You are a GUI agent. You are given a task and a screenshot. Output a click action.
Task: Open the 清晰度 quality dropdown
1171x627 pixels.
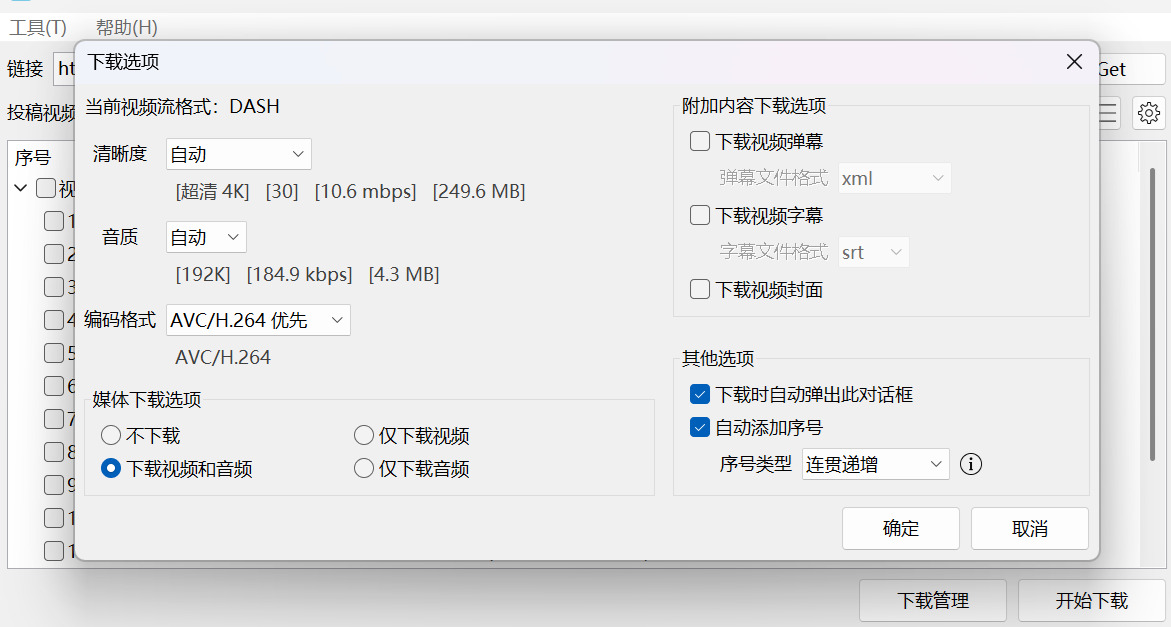[238, 154]
